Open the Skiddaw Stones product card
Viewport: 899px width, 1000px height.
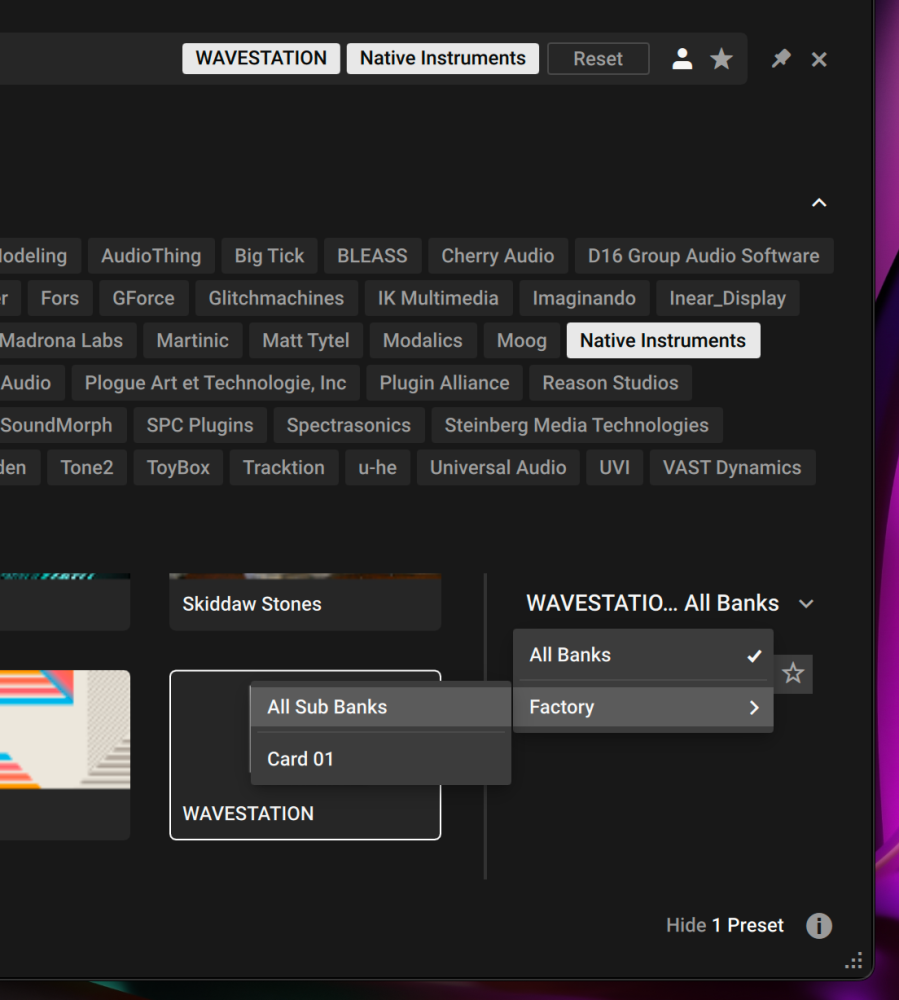point(305,602)
